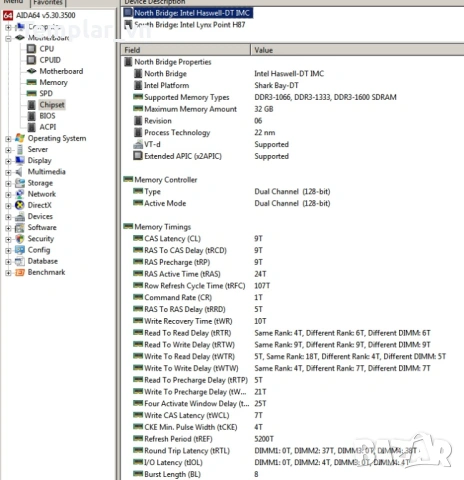The width and height of the screenshot is (464, 480).
Task: Switch to the Menu tab
Action: [13, 2]
